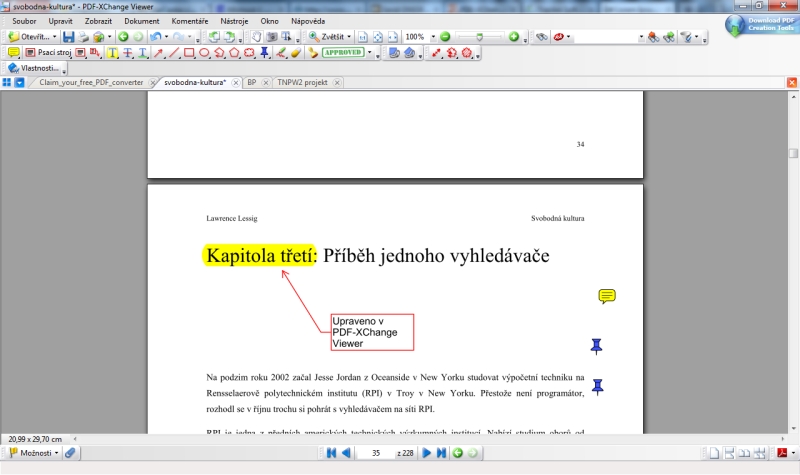The image size is (800, 475).
Task: Click the green zoom out minus button
Action: [x=445, y=37]
